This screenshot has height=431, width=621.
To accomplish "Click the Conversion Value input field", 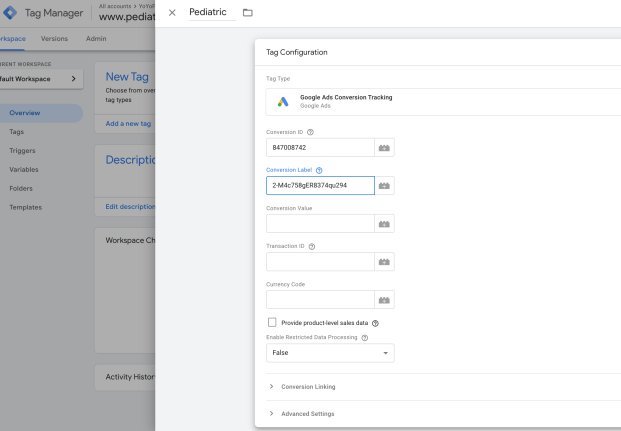I will pos(319,224).
